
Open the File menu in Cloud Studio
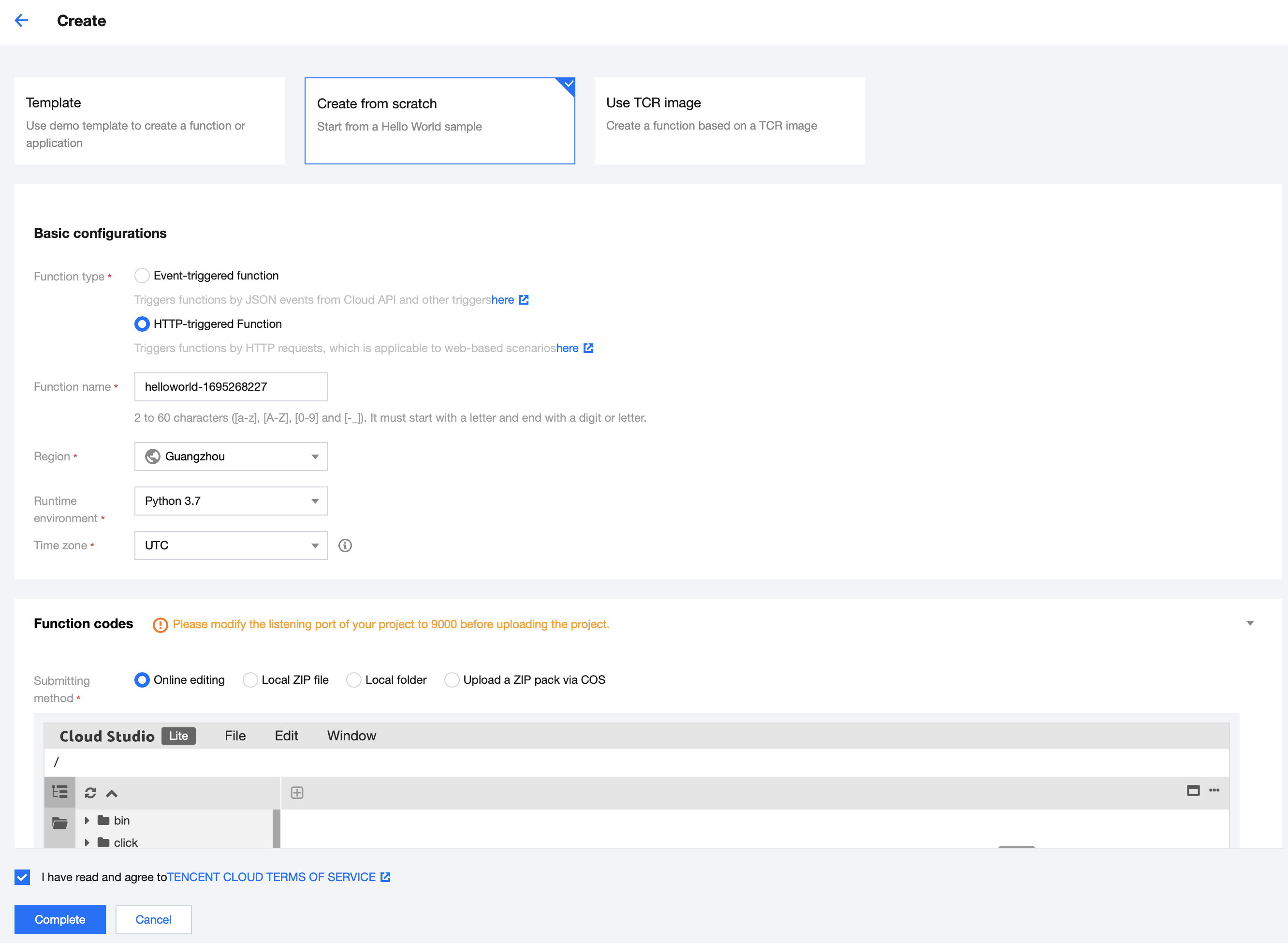coord(235,736)
